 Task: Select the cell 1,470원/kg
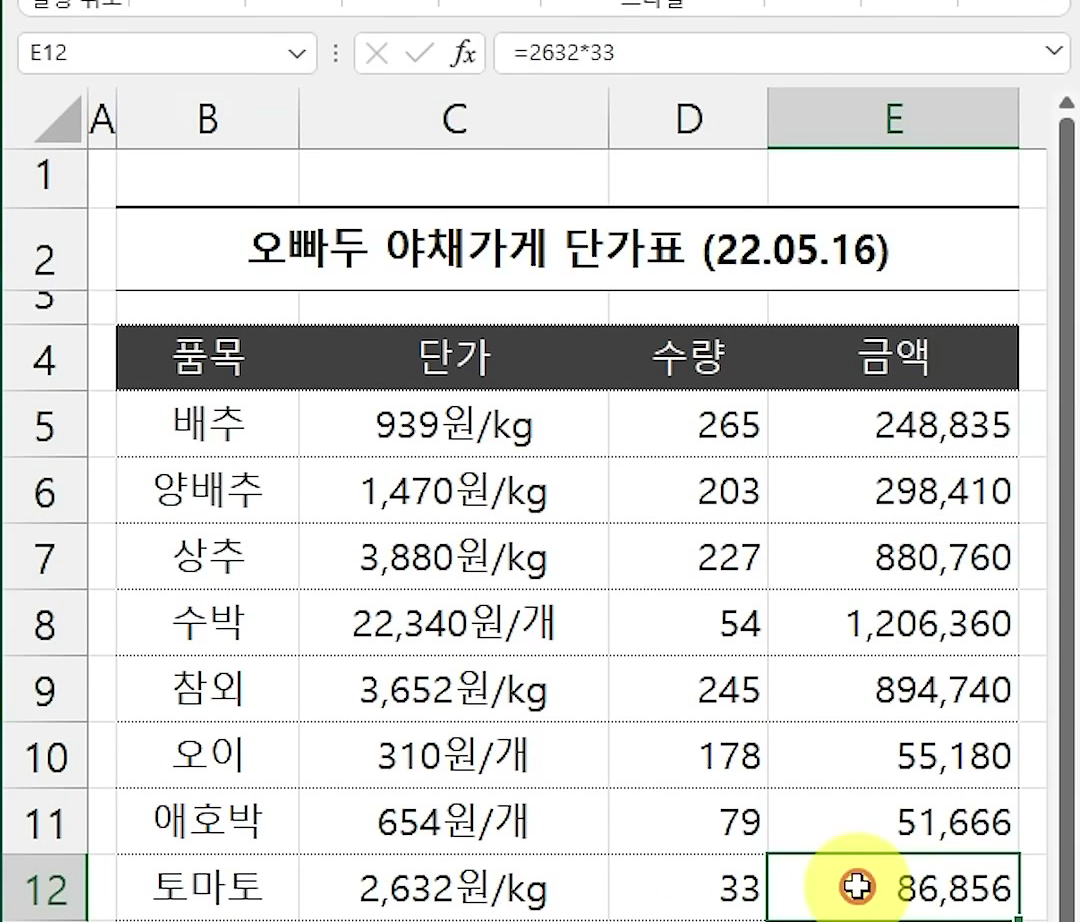[x=454, y=490]
